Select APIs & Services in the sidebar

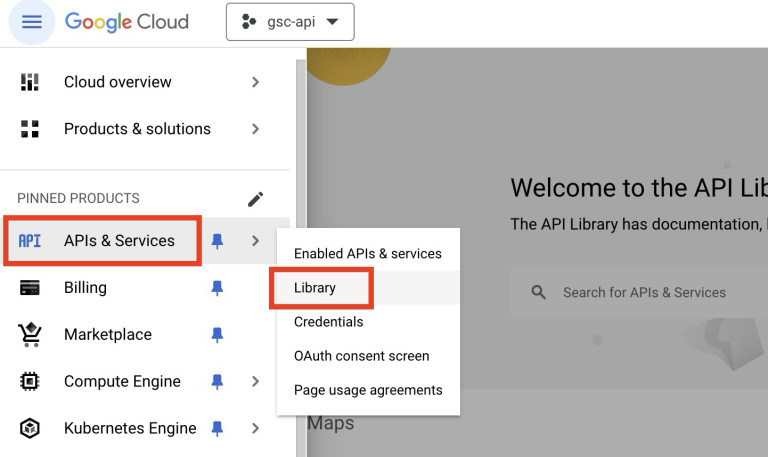tap(119, 241)
